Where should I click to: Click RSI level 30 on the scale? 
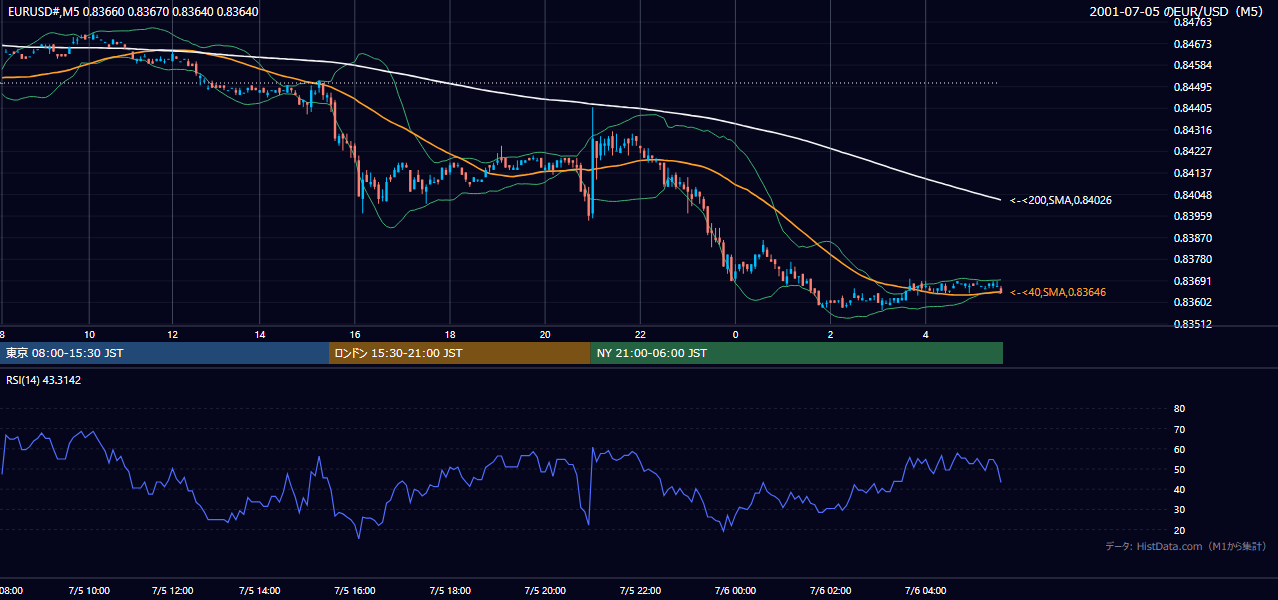tap(1179, 509)
